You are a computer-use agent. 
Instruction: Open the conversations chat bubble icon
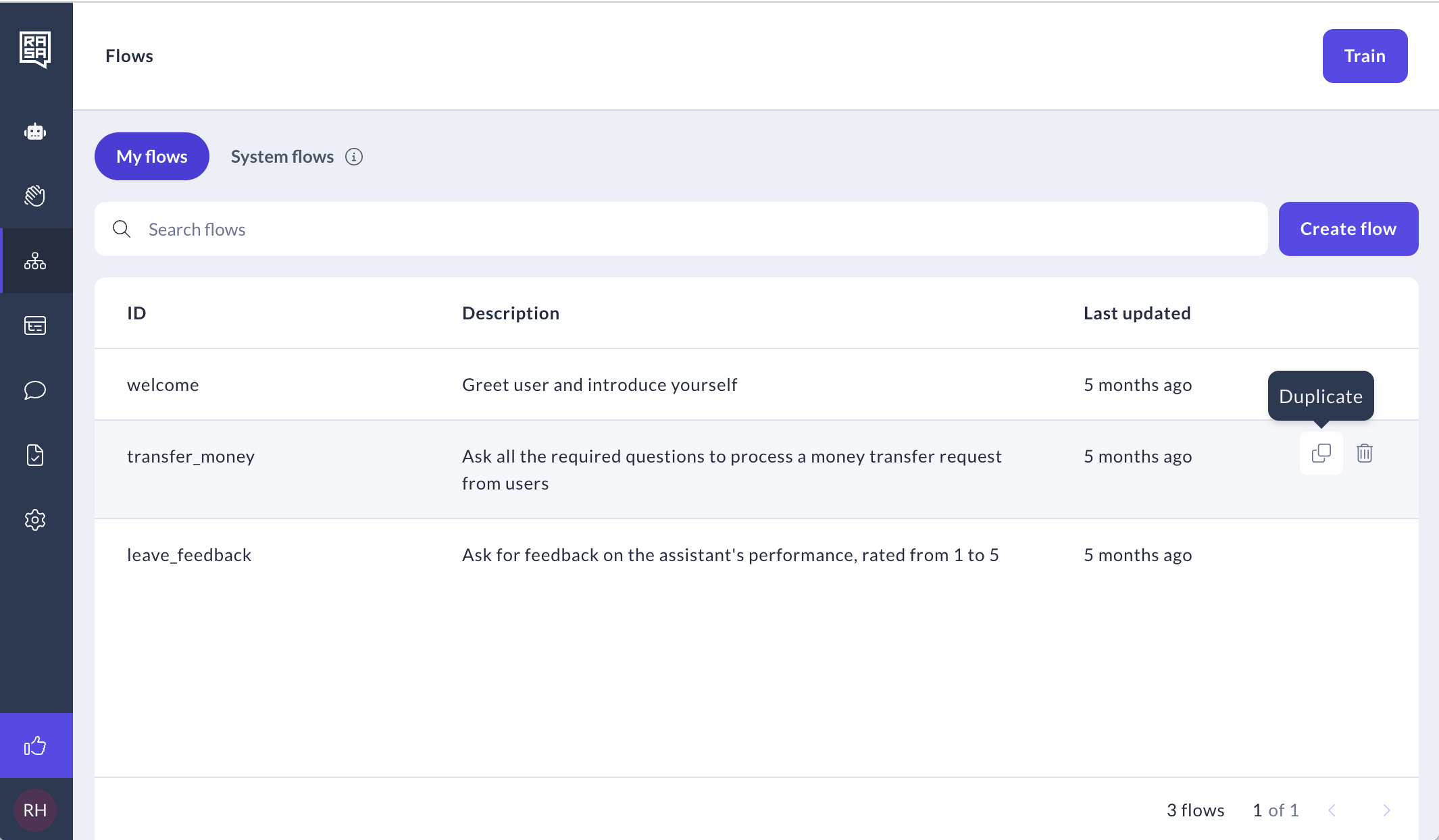(35, 390)
